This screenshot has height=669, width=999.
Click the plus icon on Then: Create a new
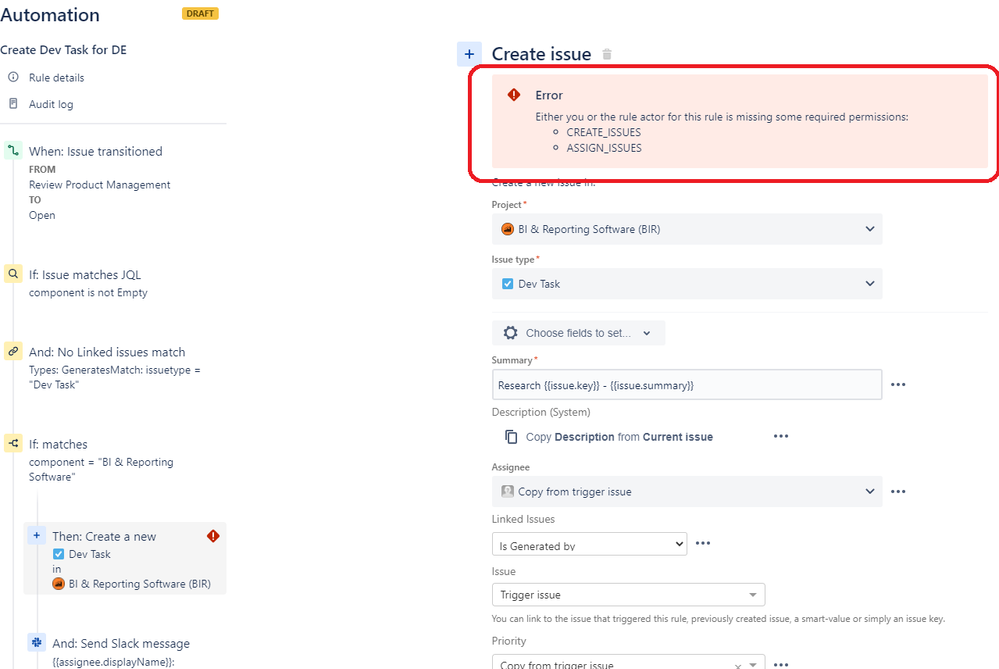pyautogui.click(x=36, y=535)
